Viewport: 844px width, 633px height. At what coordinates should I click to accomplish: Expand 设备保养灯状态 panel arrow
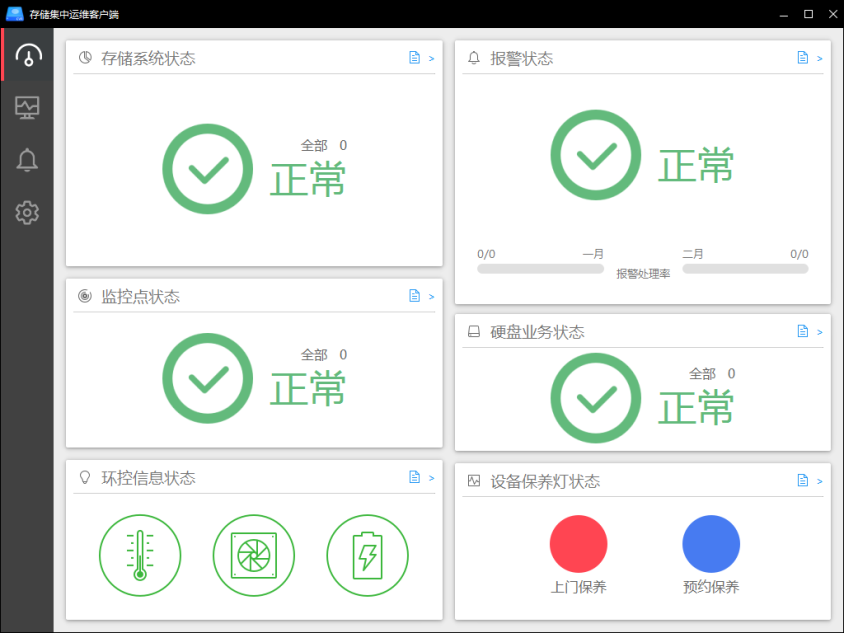[x=819, y=481]
